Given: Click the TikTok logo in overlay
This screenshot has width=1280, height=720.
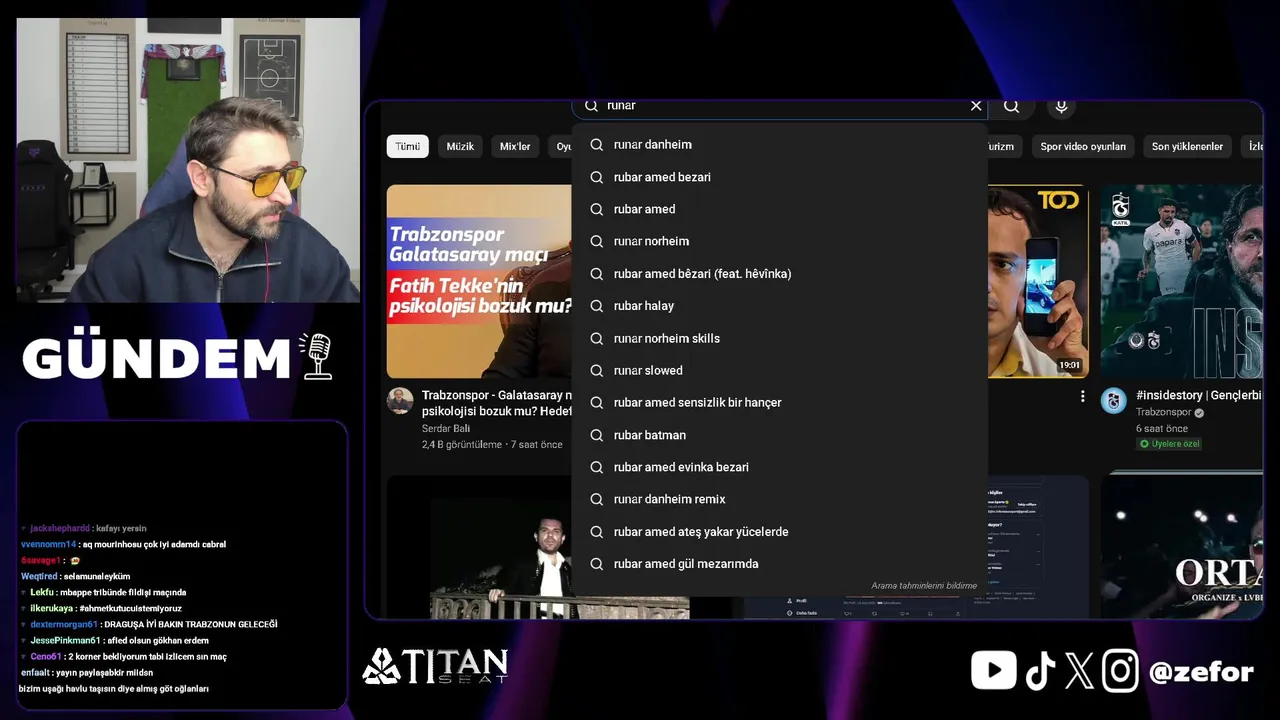Looking at the screenshot, I should click(x=1040, y=671).
